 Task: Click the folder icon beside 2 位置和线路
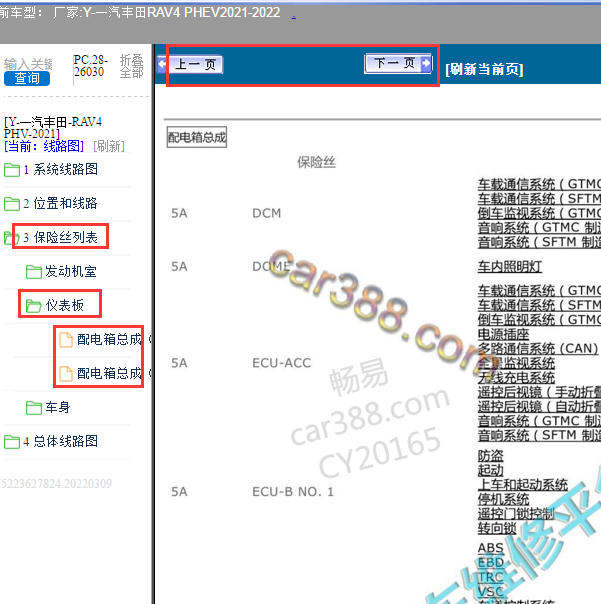click(x=12, y=204)
